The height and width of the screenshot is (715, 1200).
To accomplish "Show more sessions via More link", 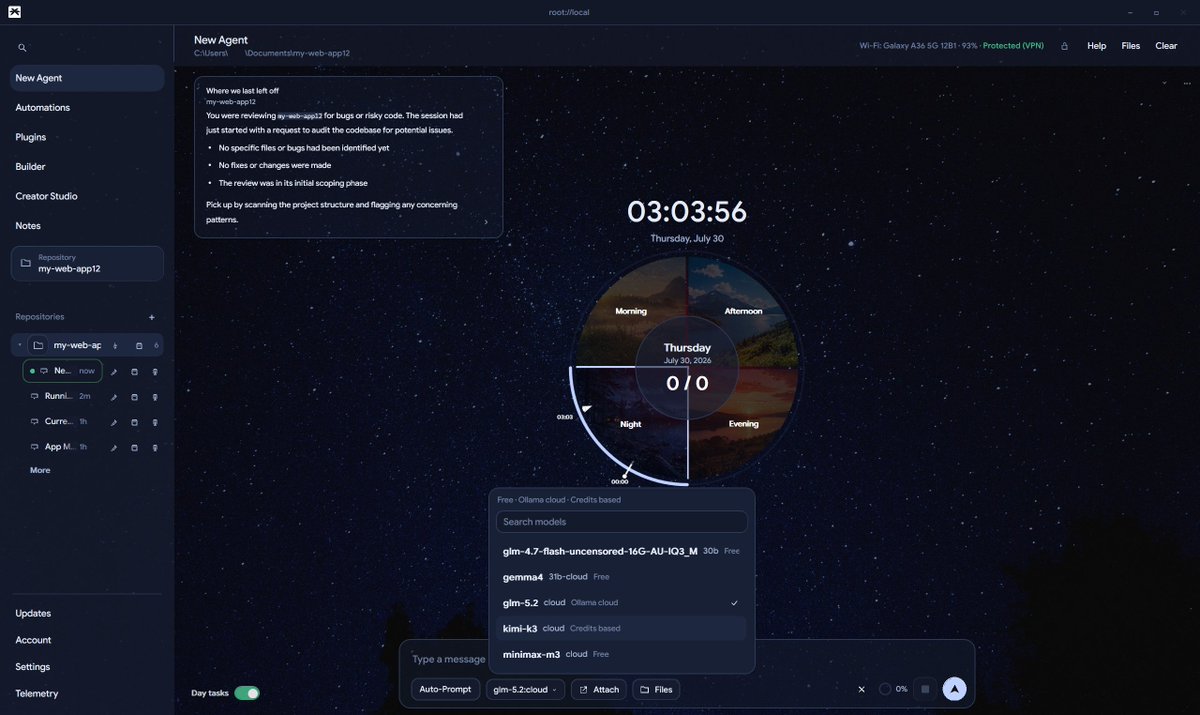I will tap(40, 470).
